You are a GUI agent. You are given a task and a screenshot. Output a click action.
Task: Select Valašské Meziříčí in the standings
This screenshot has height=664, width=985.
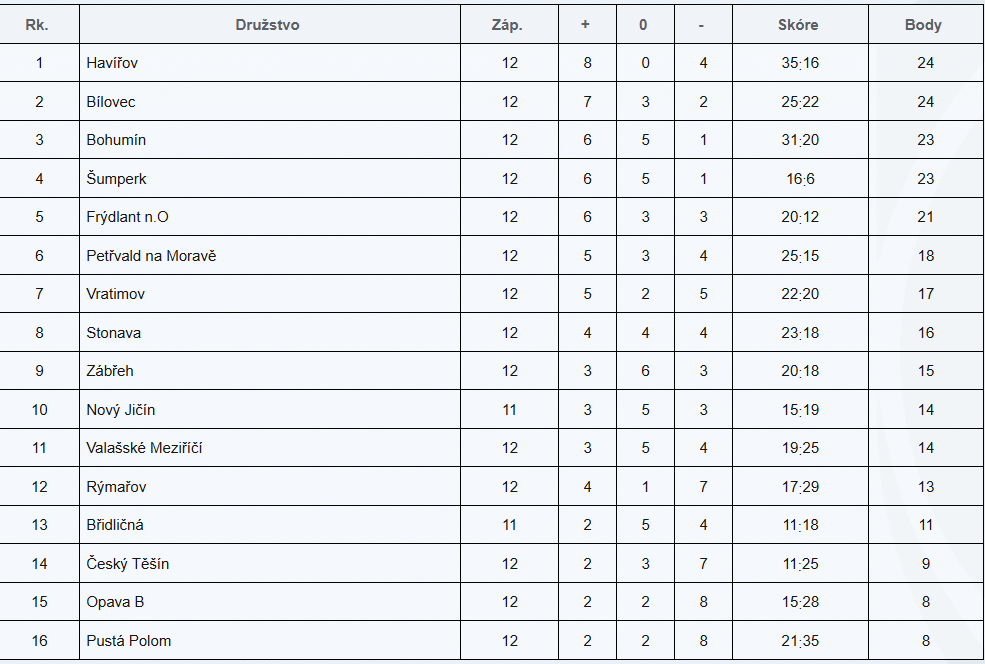[x=144, y=448]
